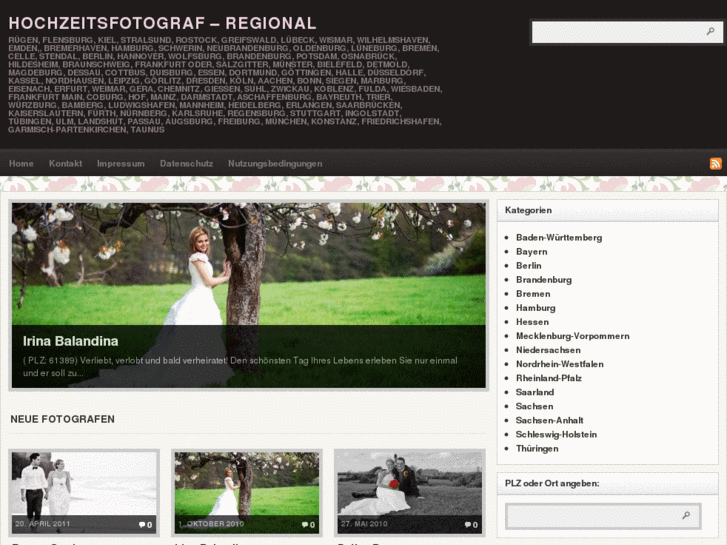Open the 27. Mai 2010 couple thumbnail

pos(409,493)
